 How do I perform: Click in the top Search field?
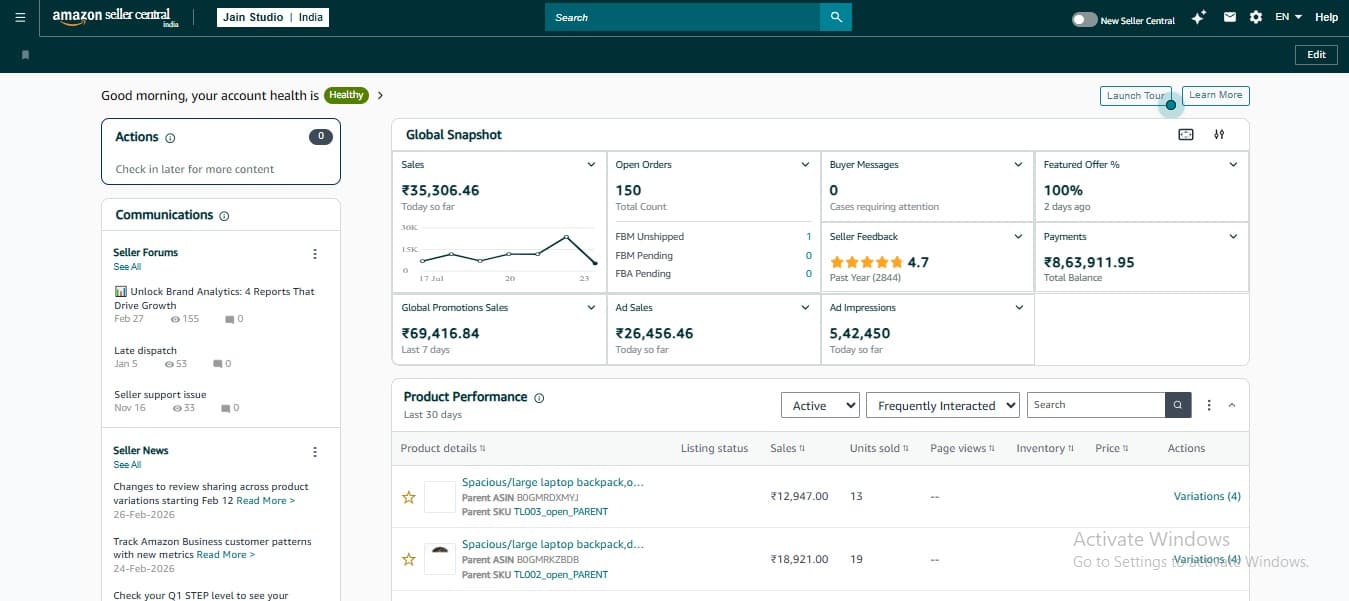(682, 17)
